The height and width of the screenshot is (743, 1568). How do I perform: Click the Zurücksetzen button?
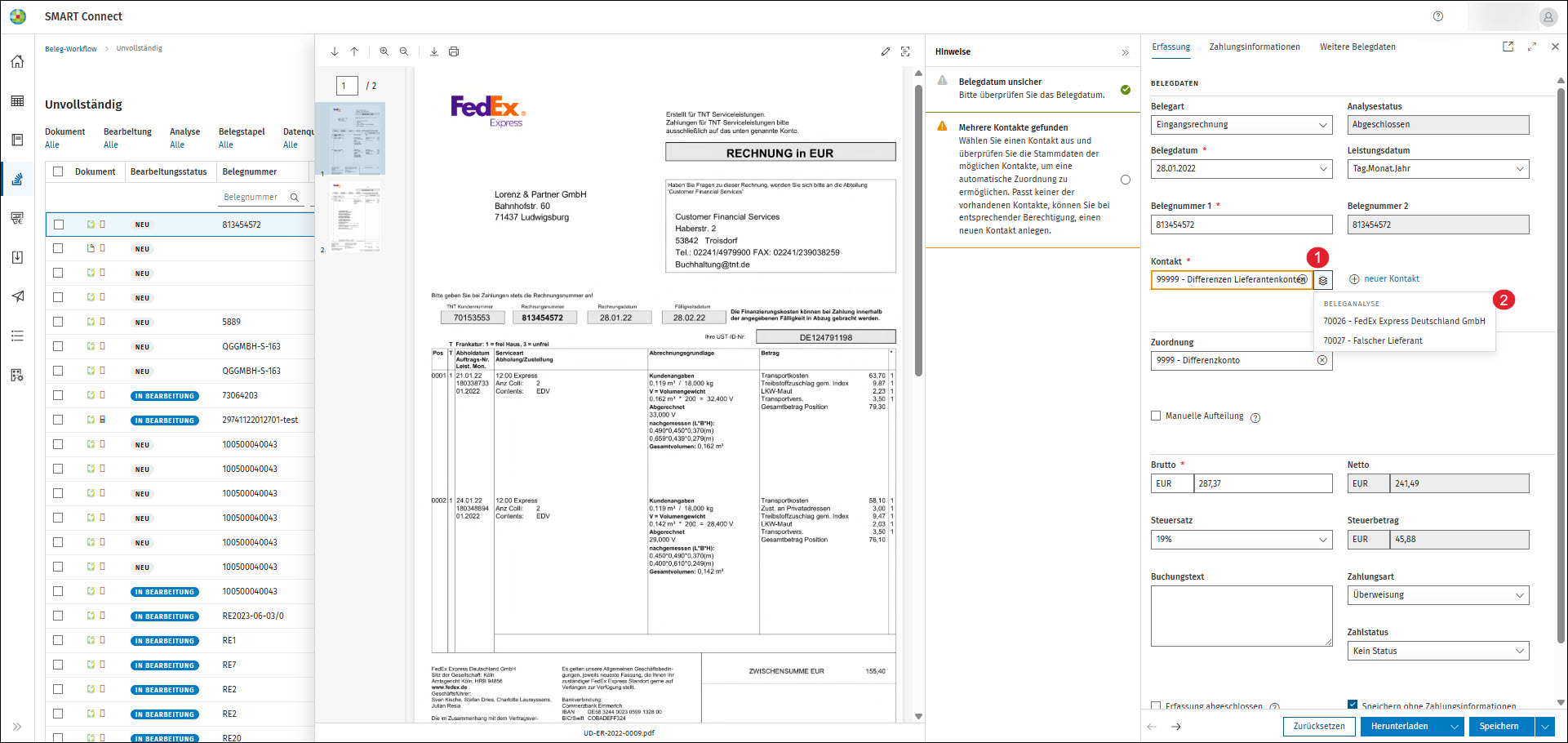[x=1319, y=727]
